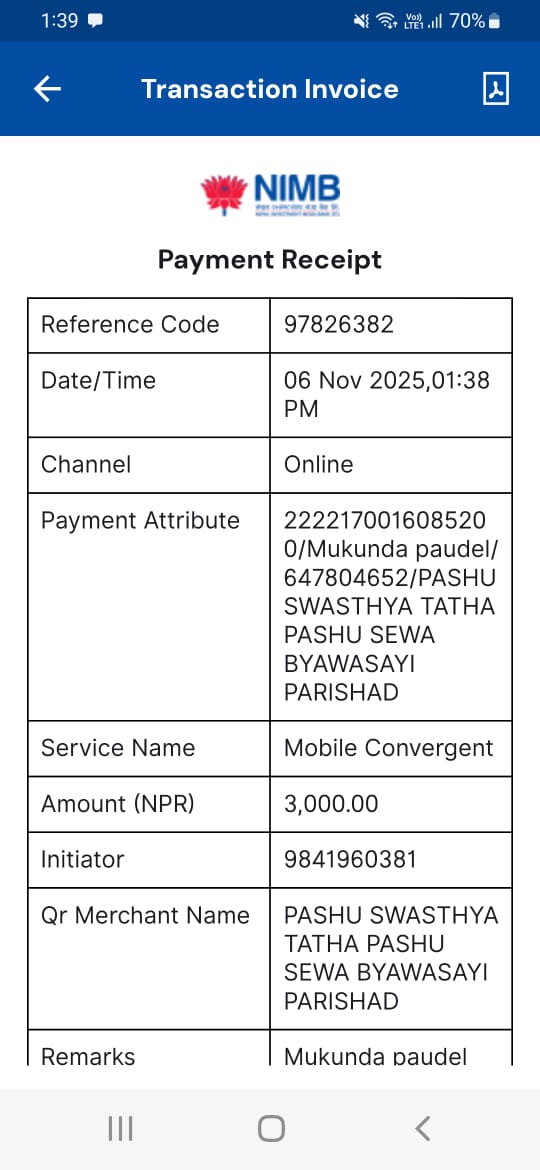Tap the Online channel value
The width and height of the screenshot is (540, 1170).
pyautogui.click(x=318, y=465)
